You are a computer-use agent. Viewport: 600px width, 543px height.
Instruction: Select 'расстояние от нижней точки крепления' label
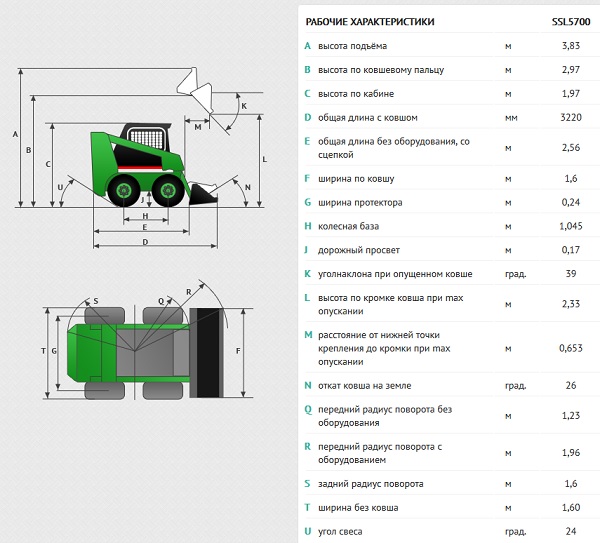coord(384,348)
